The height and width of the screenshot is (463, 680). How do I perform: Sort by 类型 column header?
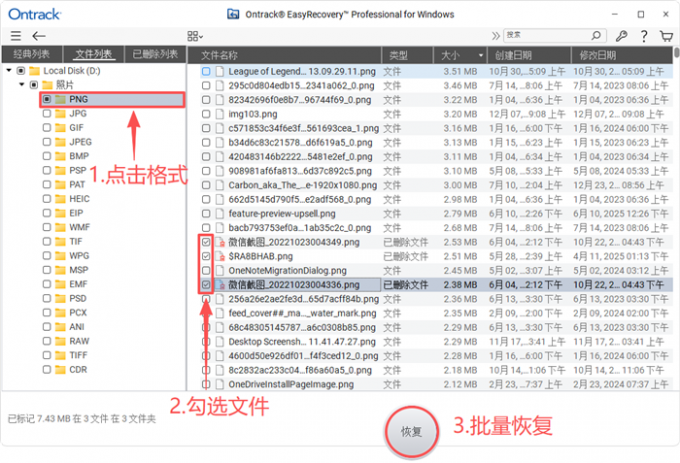(x=407, y=55)
